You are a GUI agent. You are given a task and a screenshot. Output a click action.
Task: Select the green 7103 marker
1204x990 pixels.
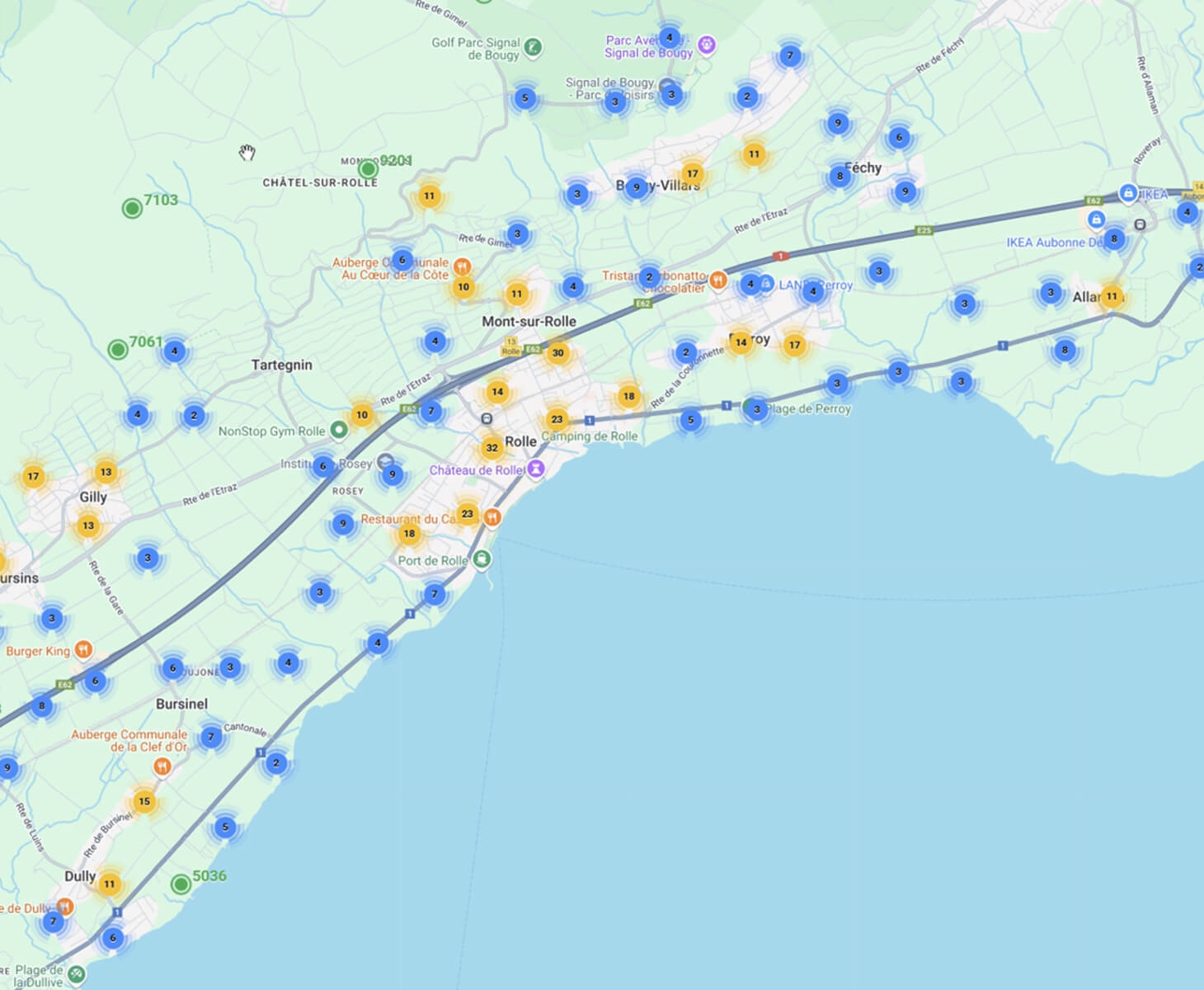pyautogui.click(x=132, y=209)
